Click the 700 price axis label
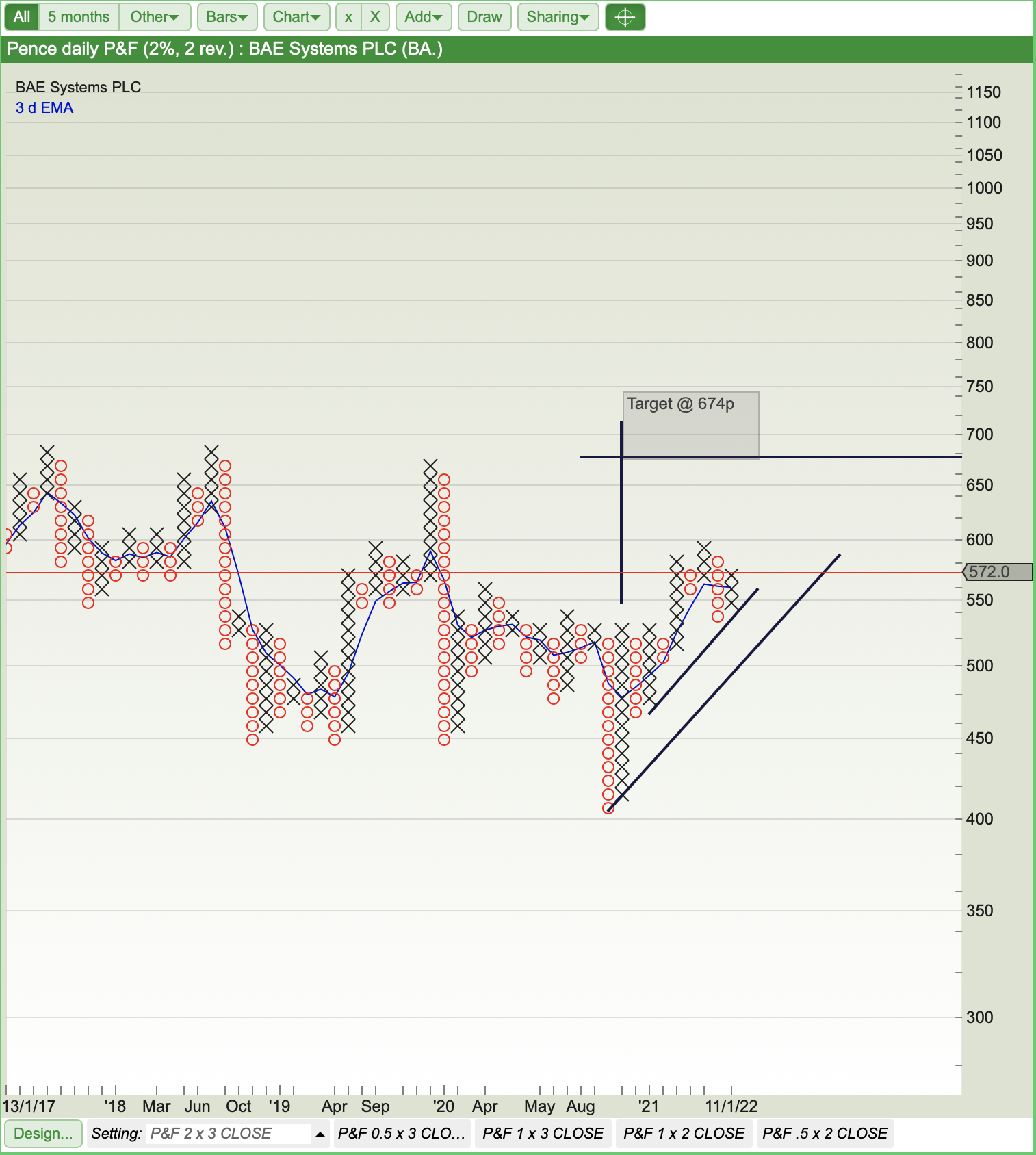Viewport: 1036px width, 1155px height. pos(979,434)
